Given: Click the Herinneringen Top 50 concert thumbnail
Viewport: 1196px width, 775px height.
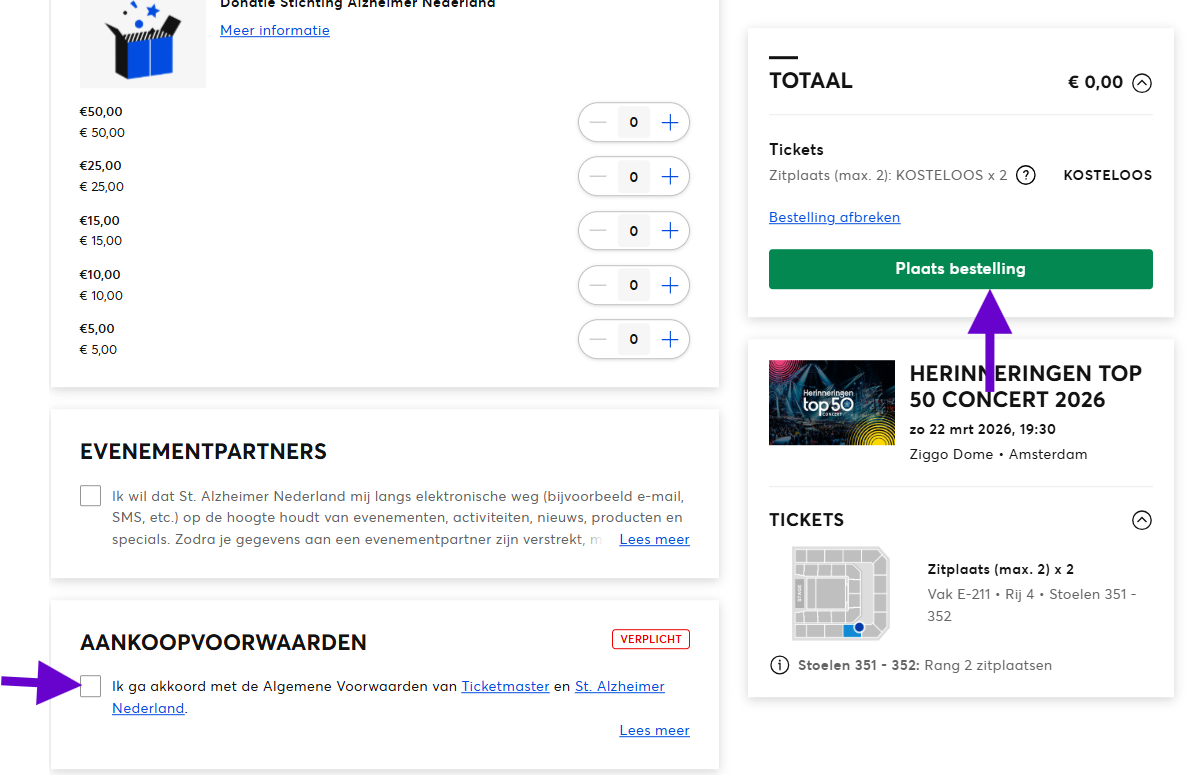Looking at the screenshot, I should click(832, 403).
